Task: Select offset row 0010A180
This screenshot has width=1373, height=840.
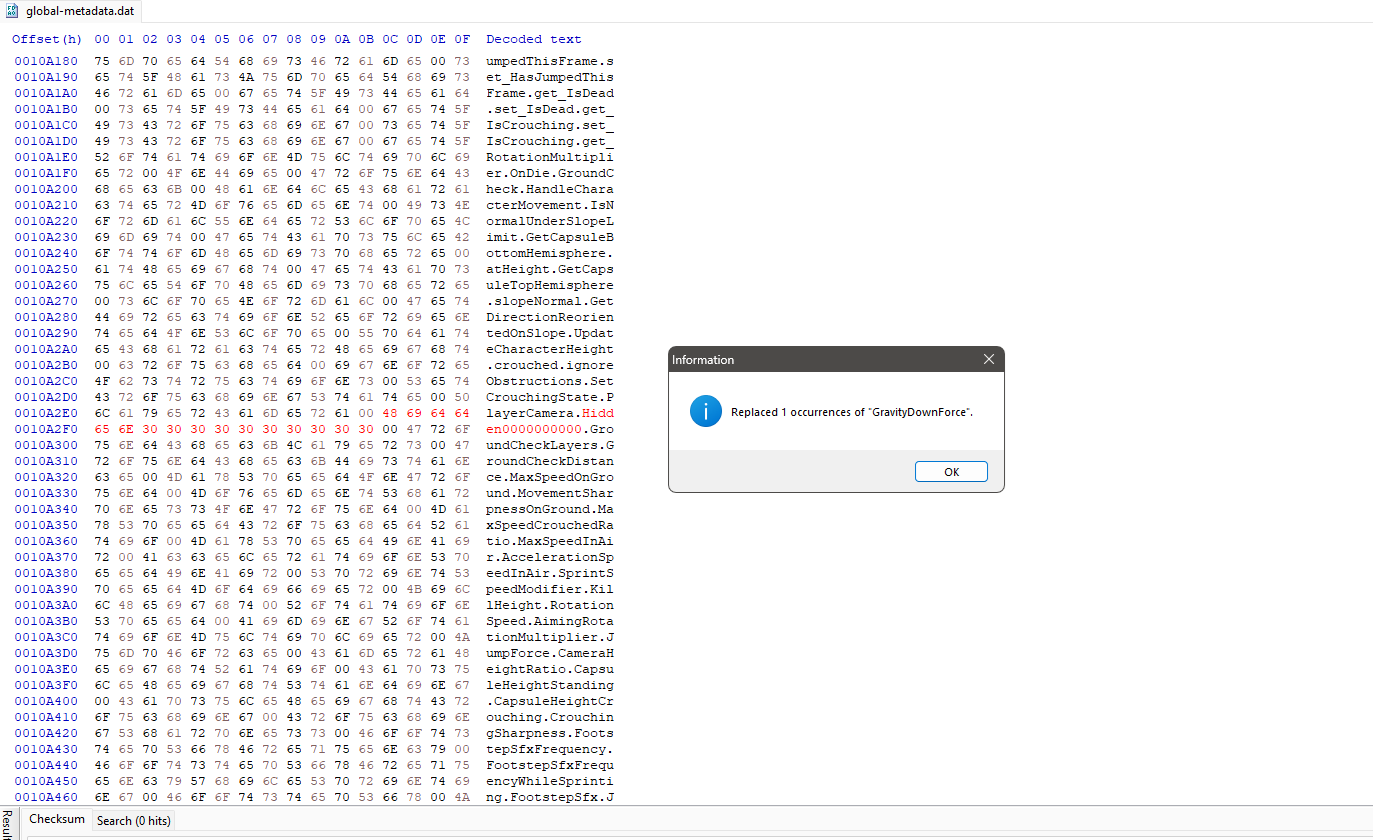Action: tap(48, 62)
